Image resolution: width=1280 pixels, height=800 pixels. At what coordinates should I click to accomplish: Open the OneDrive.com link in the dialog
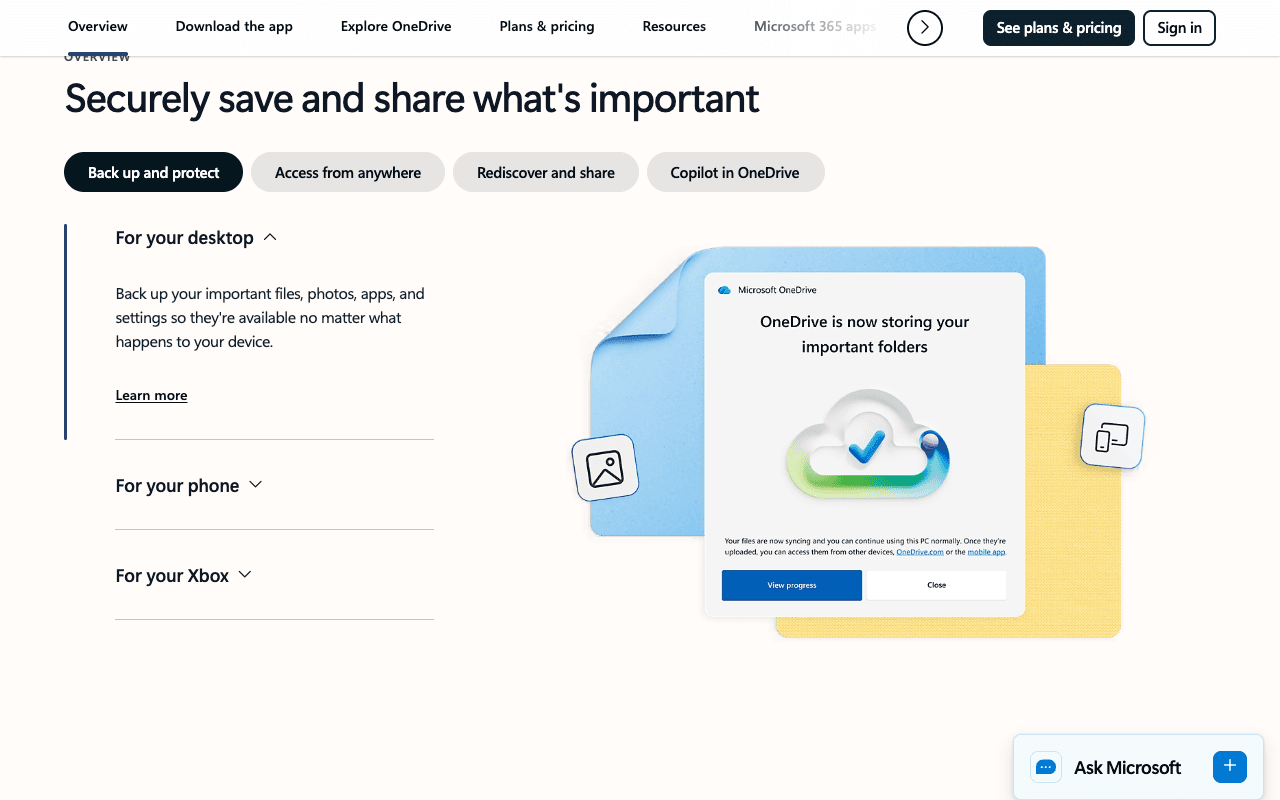pos(920,552)
